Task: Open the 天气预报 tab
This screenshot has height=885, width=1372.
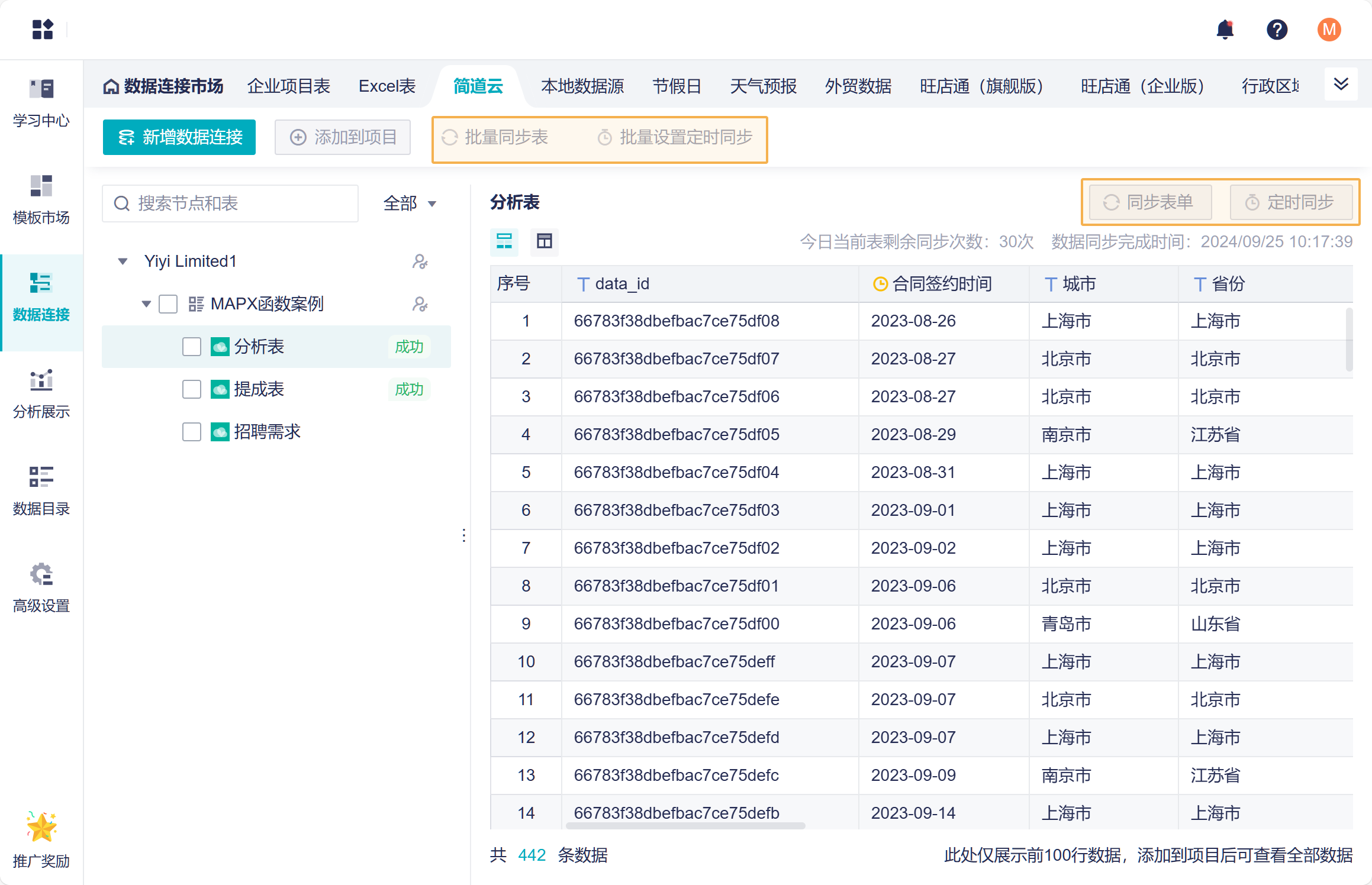Action: [763, 86]
